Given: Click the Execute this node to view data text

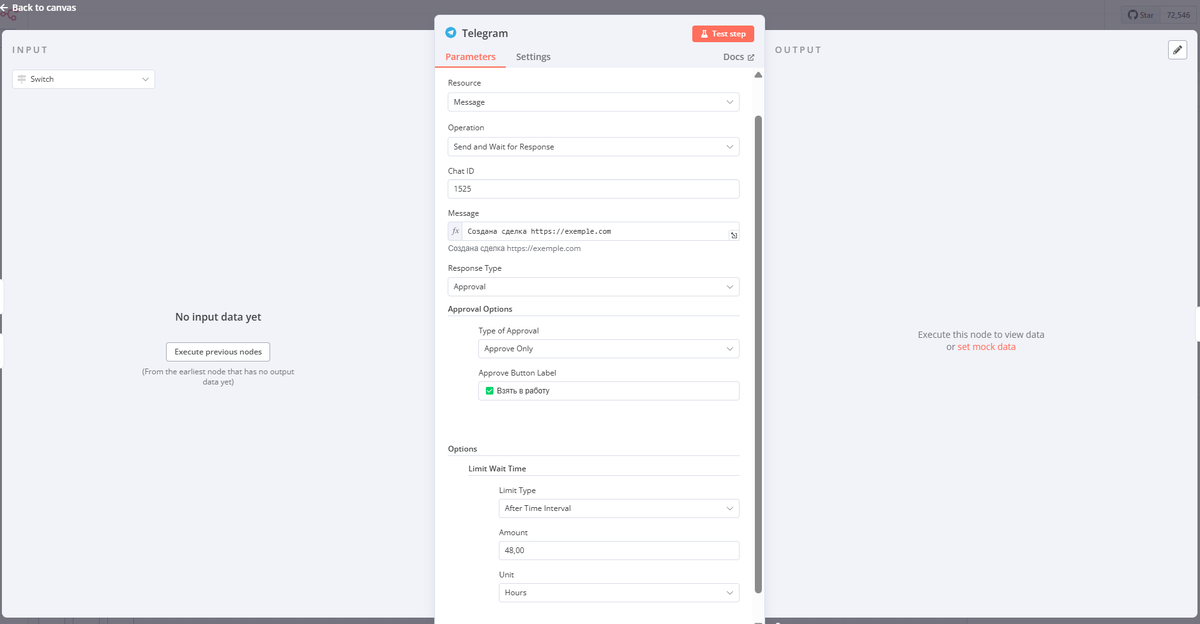Looking at the screenshot, I should 981,335.
